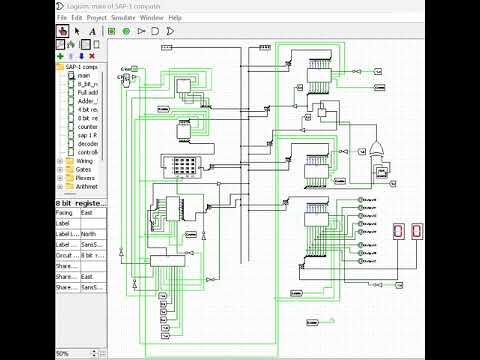Screen dimensions: 480x360
Task: Expand the Arithmet library folder
Action: click(x=60, y=187)
